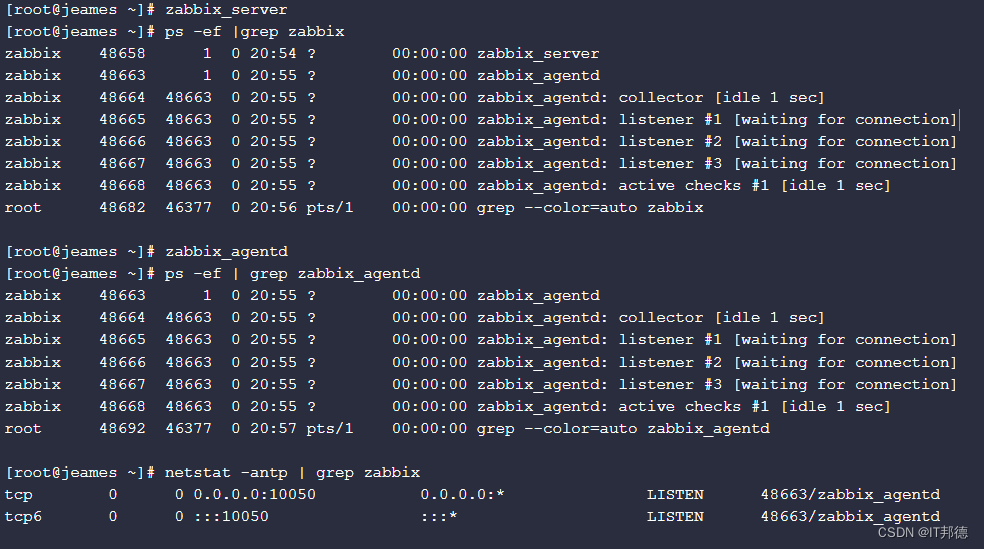984x549 pixels.
Task: Click 'ps -ef | grep zabbix_agentd' command
Action: [x=292, y=274]
